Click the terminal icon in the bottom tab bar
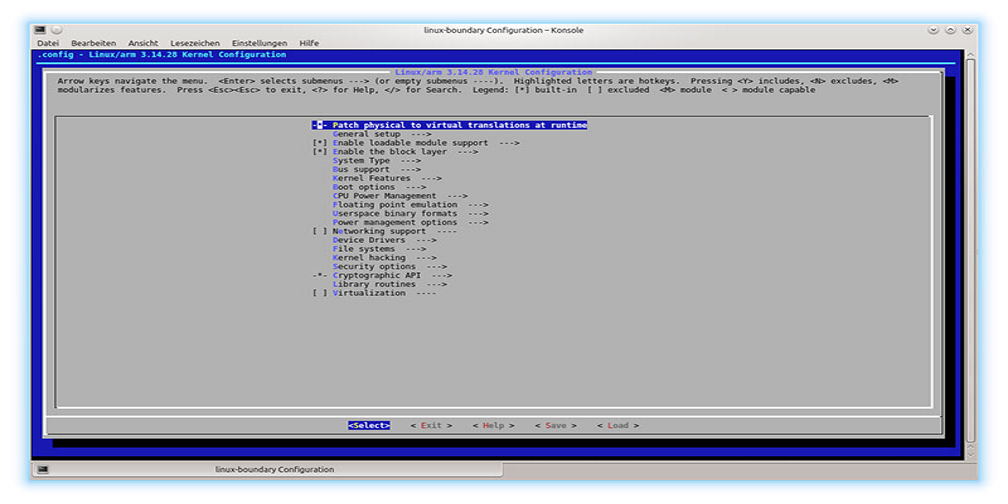The height and width of the screenshot is (504, 1008). click(x=43, y=469)
